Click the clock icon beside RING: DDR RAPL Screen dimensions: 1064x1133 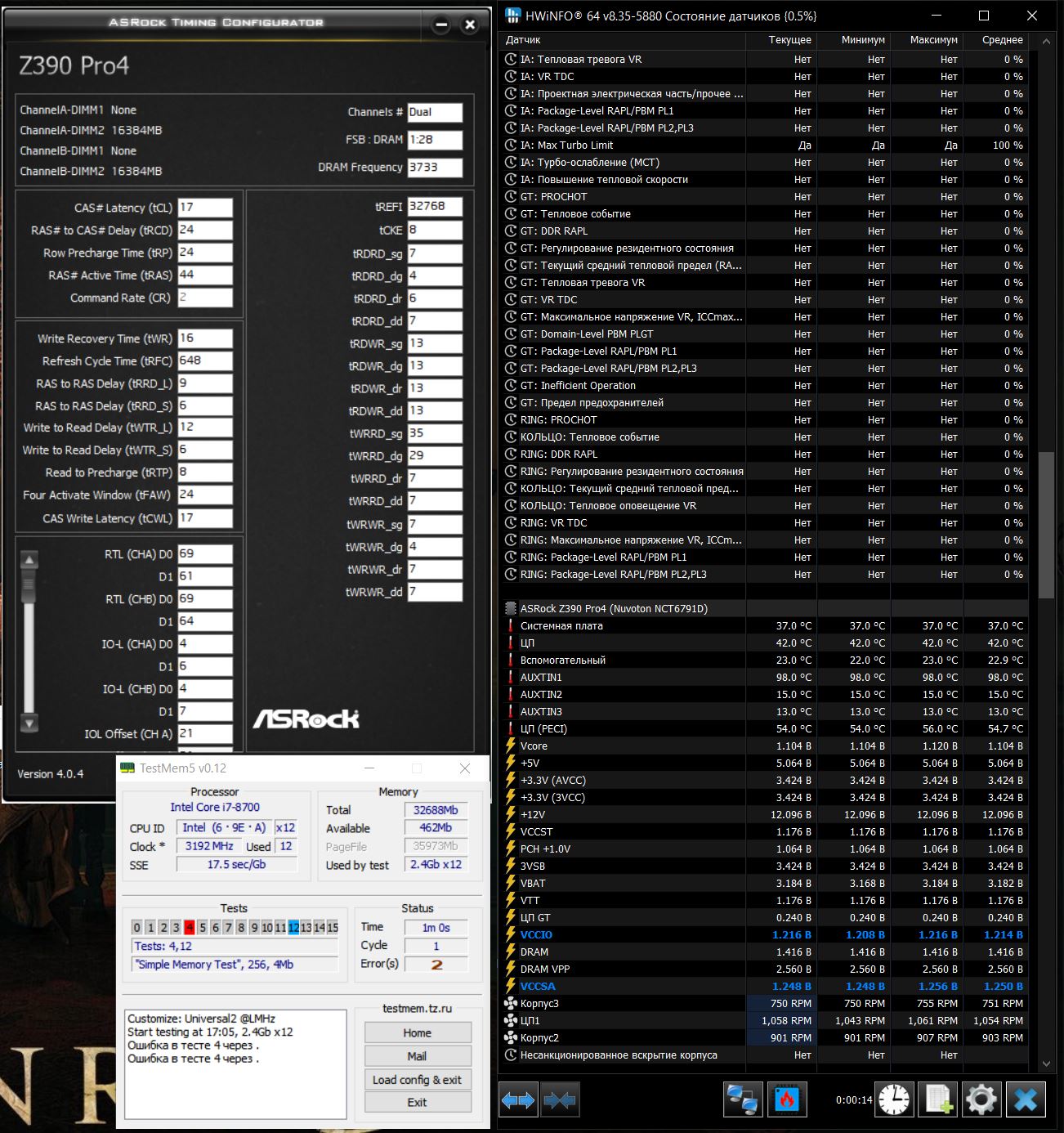coord(511,455)
